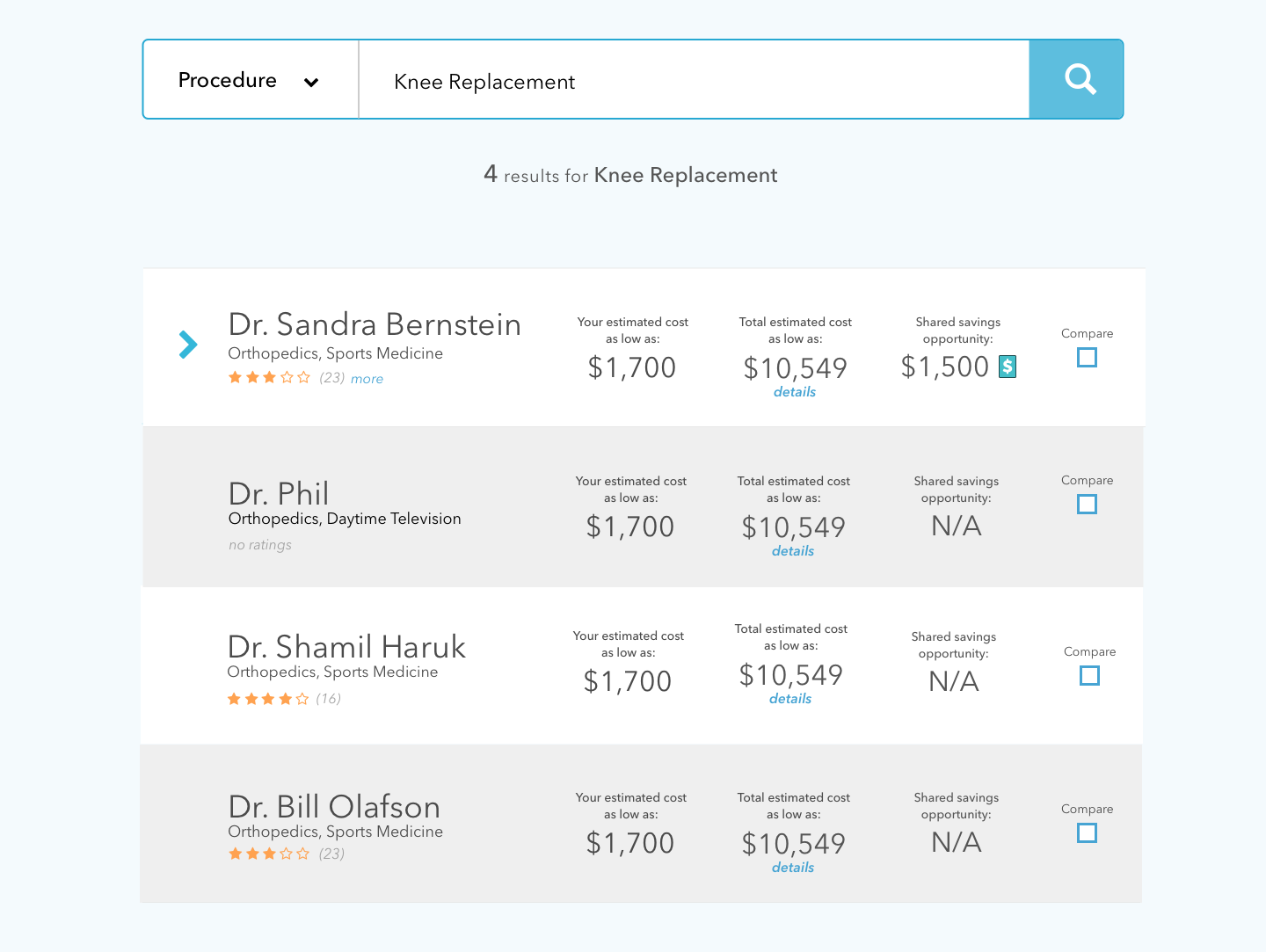Open details link in Dr. Phil's row
The image size is (1266, 952).
tap(793, 551)
